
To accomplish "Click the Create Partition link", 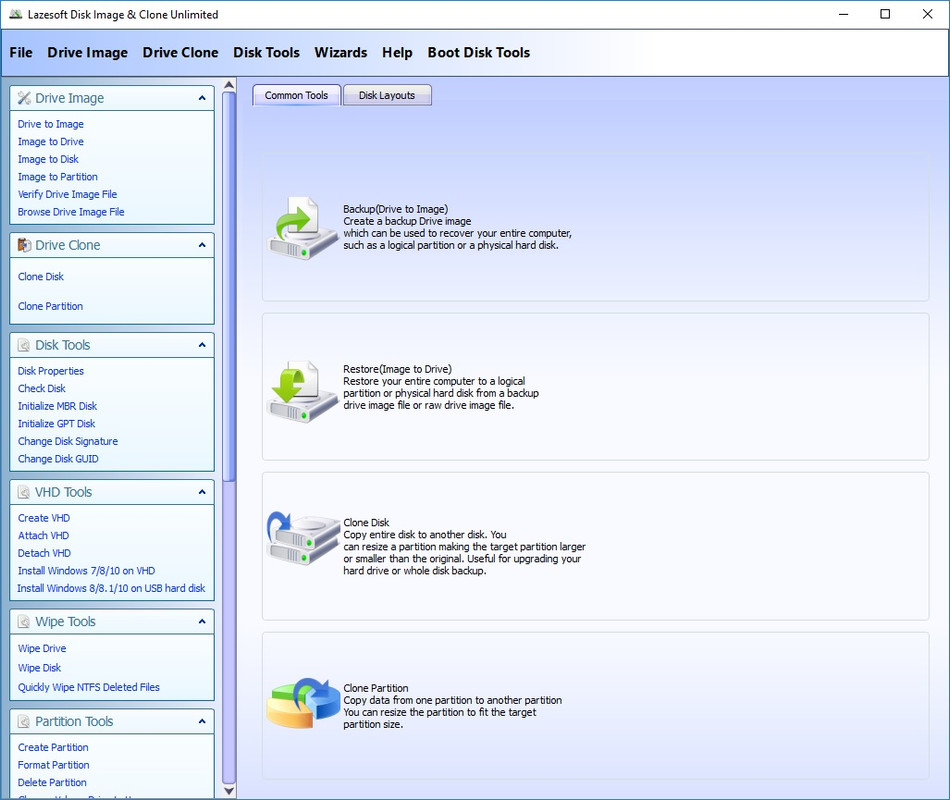I will 53,747.
